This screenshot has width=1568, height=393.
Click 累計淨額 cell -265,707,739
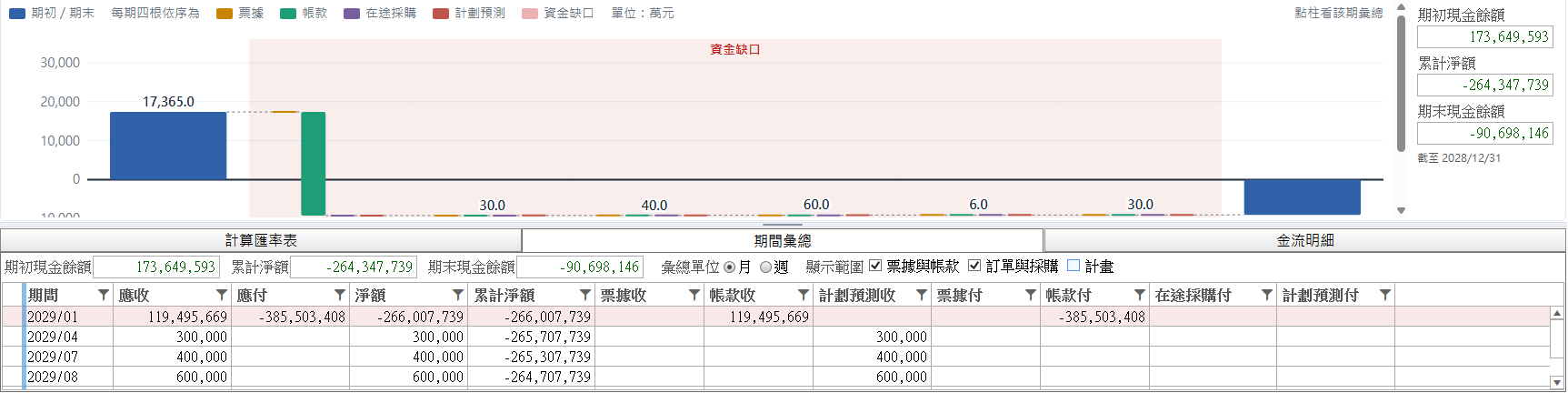click(x=531, y=337)
